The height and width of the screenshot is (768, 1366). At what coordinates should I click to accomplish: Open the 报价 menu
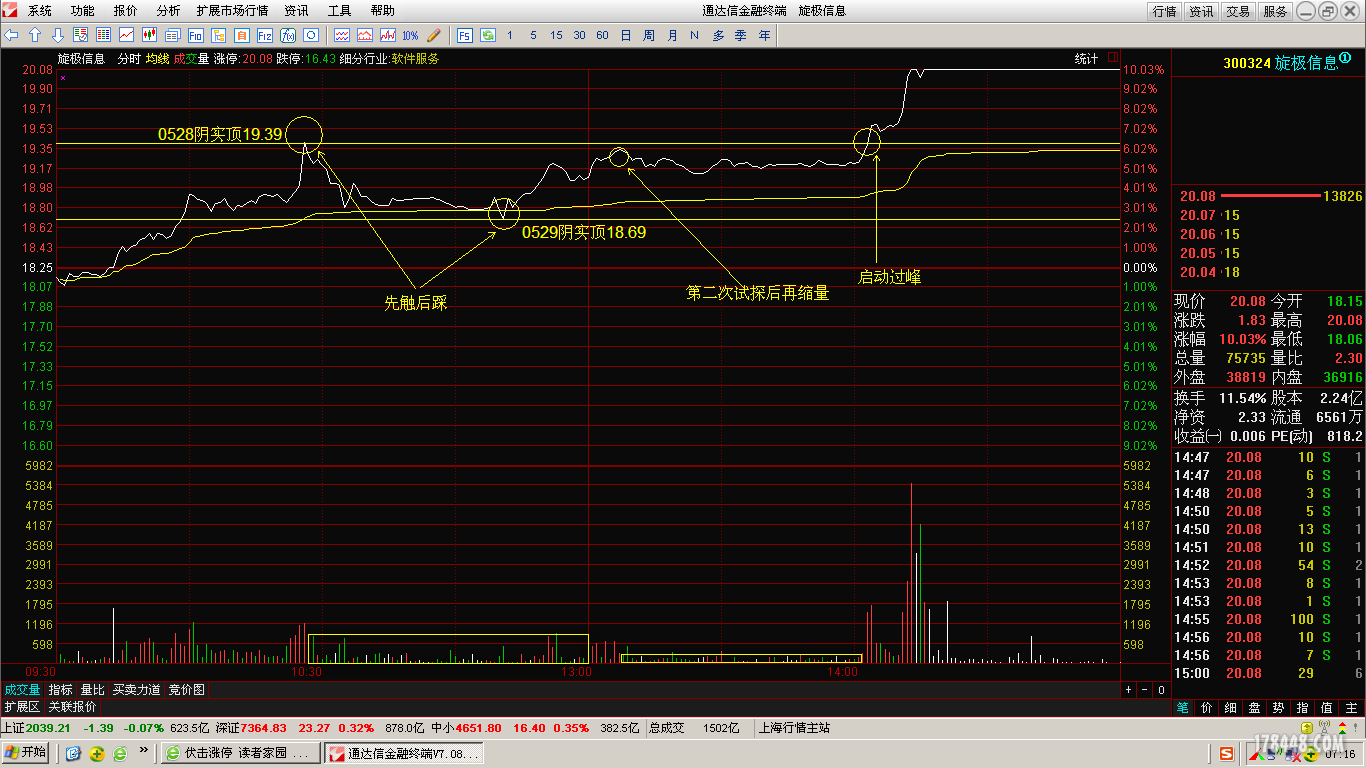click(x=125, y=11)
